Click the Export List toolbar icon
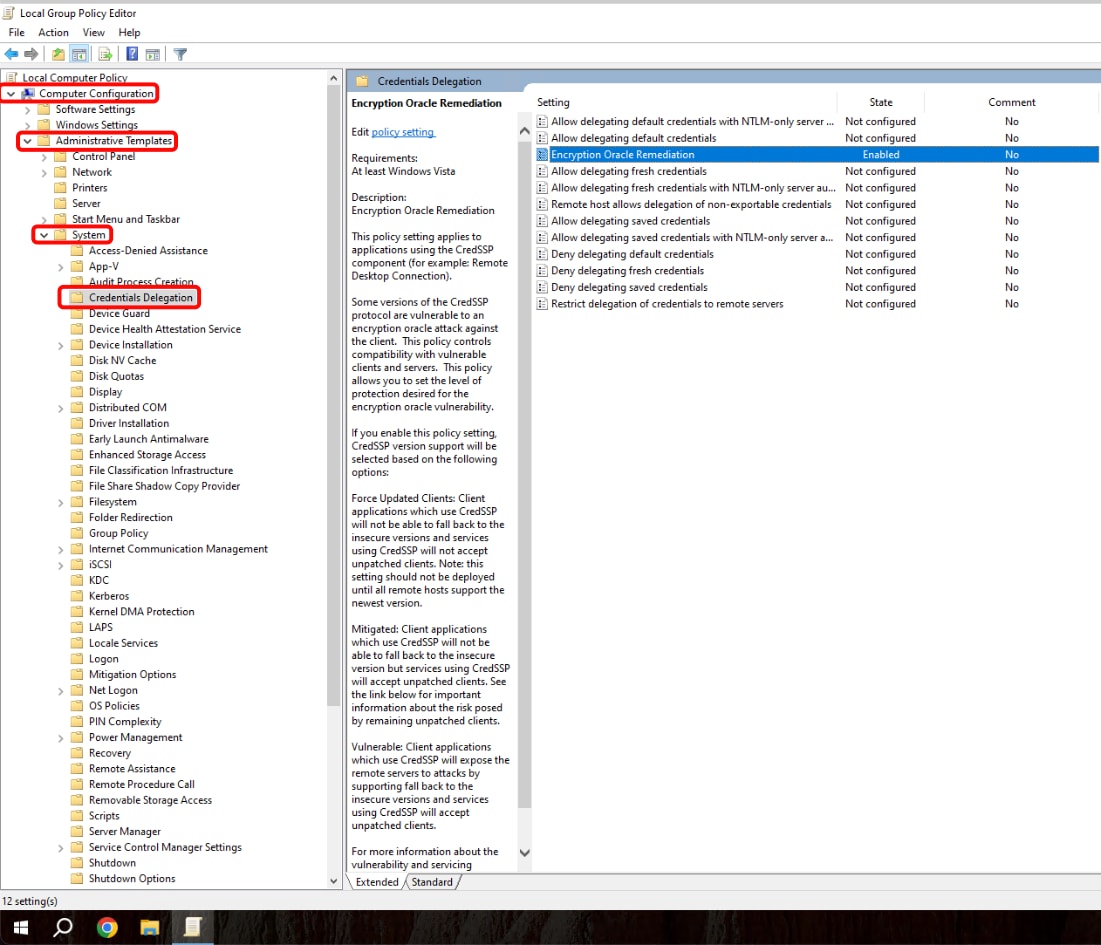Image resolution: width=1101 pixels, height=945 pixels. pos(105,54)
